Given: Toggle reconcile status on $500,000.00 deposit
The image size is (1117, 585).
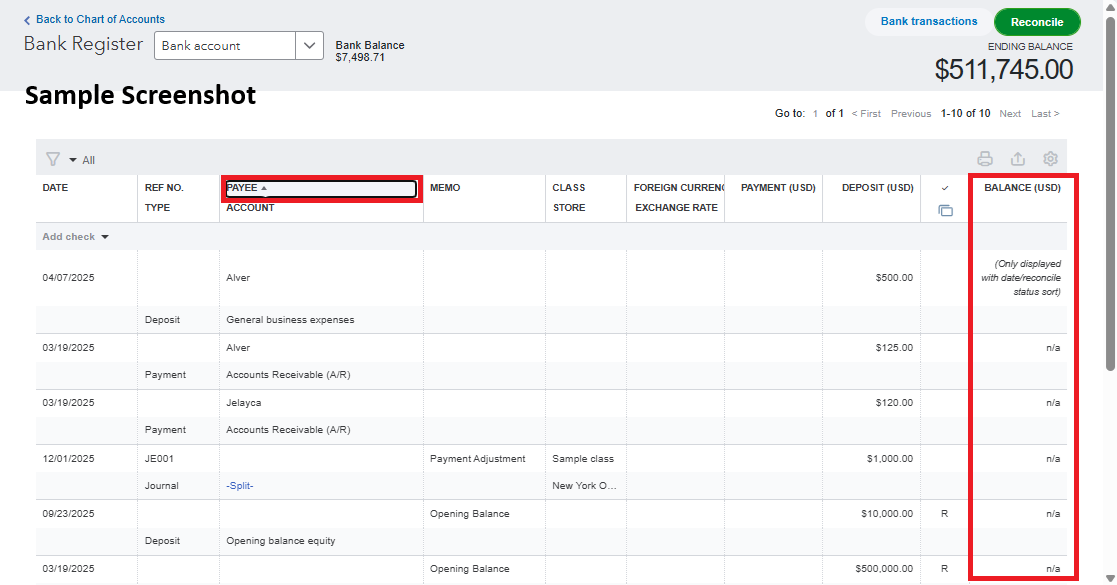Looking at the screenshot, I should 945,569.
